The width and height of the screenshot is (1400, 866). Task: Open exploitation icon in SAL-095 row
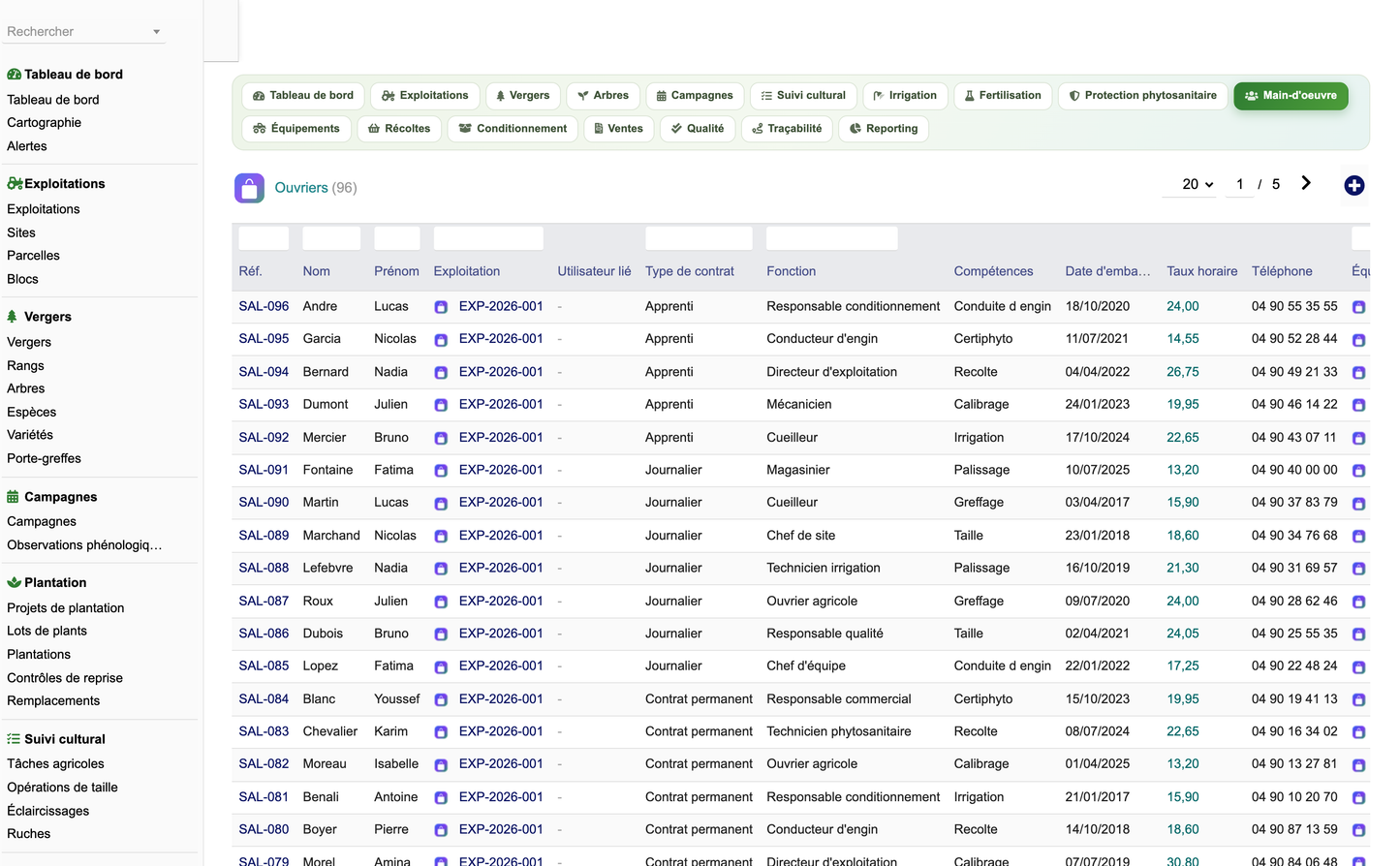(x=441, y=340)
